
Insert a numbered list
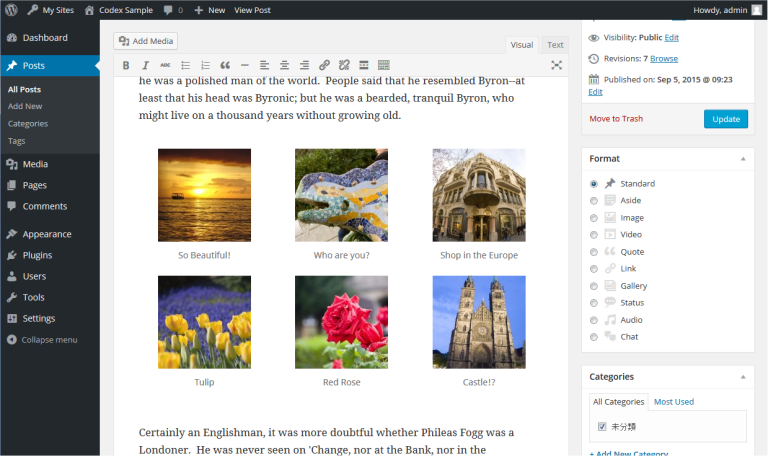click(205, 65)
